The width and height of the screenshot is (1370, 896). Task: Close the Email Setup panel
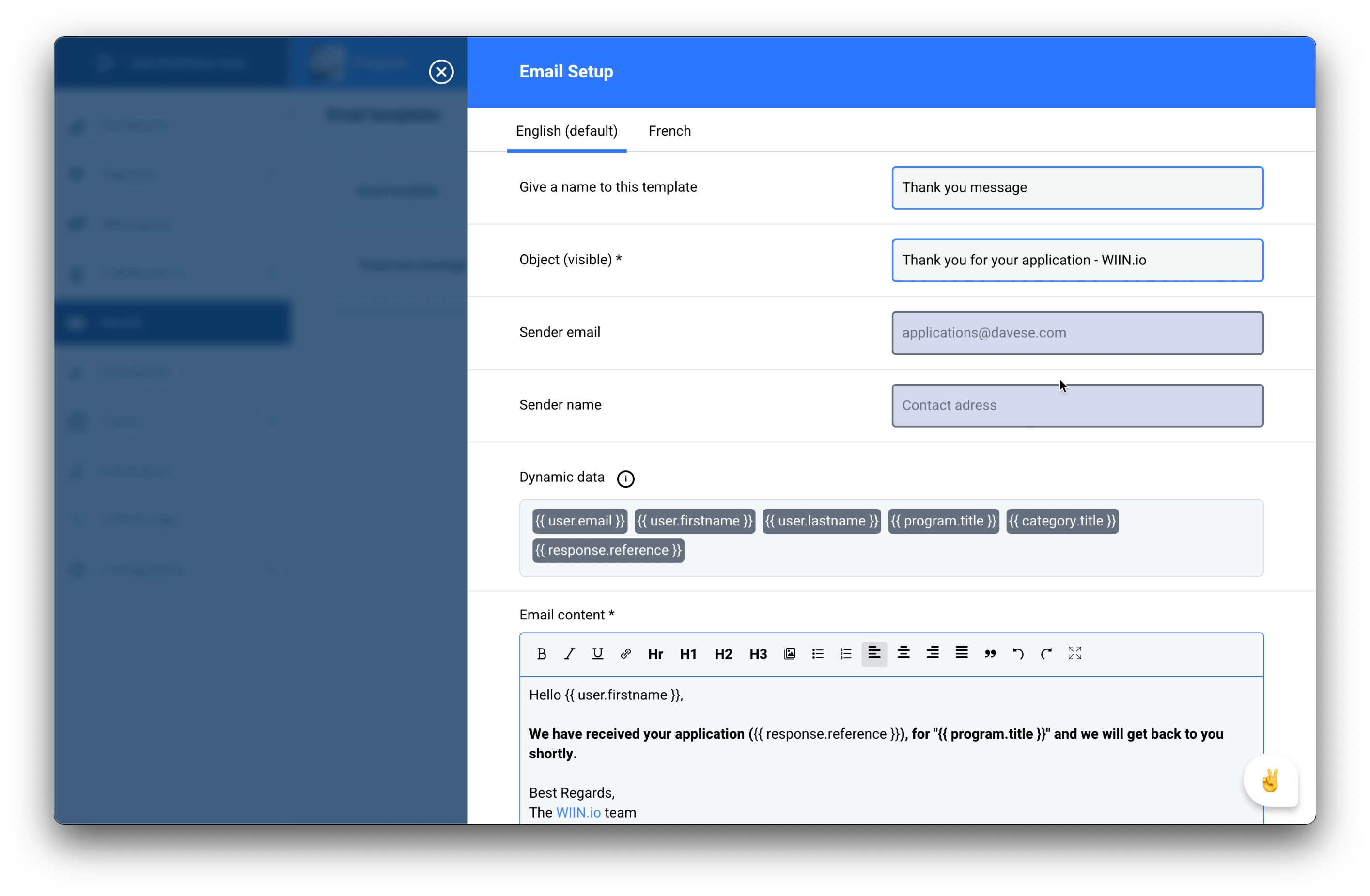click(x=441, y=72)
